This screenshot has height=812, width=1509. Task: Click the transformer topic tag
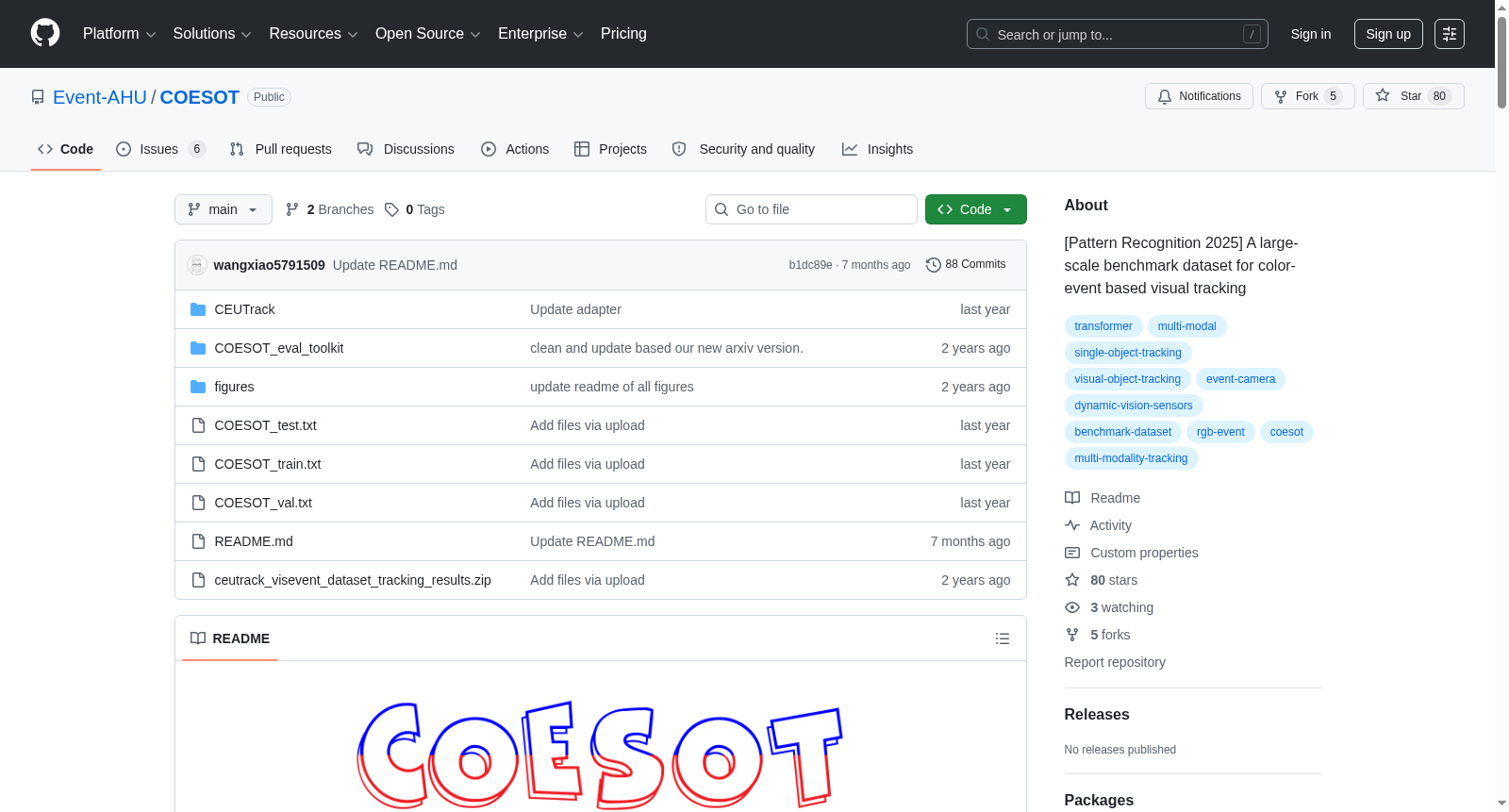(x=1103, y=326)
